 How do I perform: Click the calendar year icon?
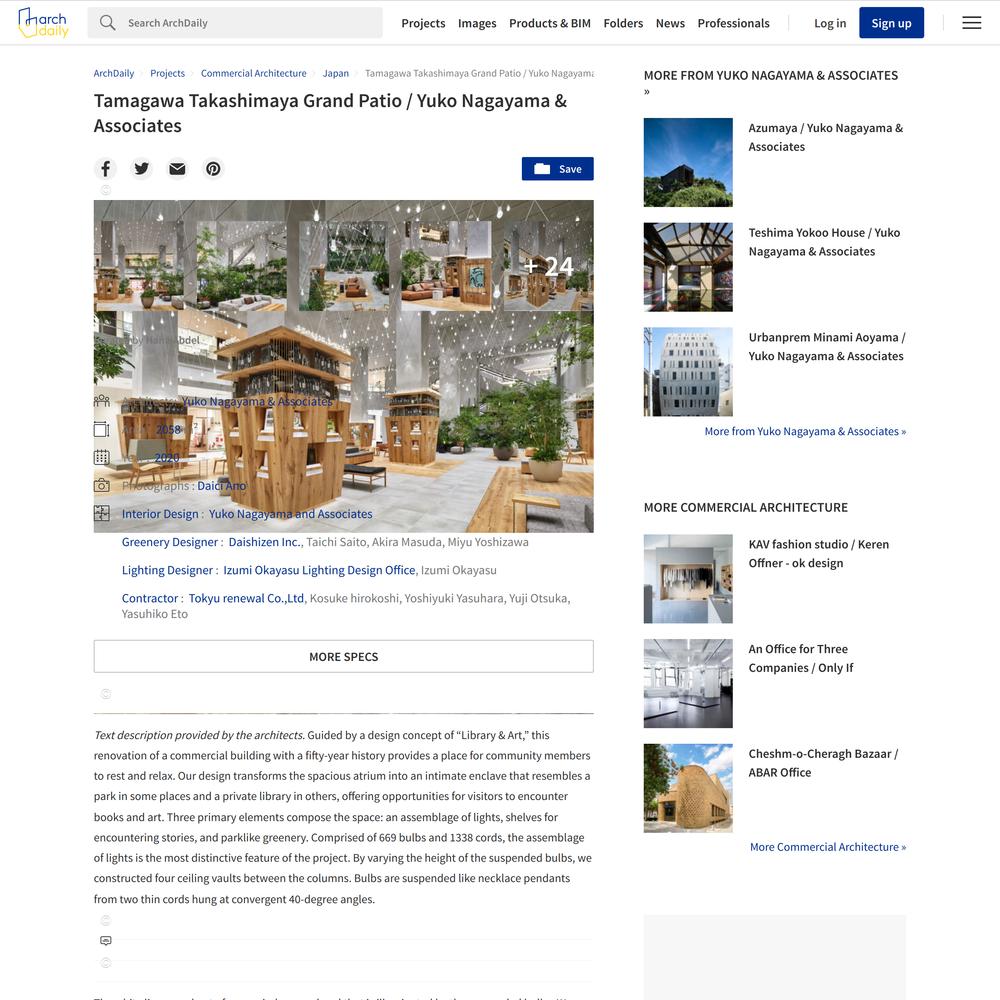(x=101, y=457)
